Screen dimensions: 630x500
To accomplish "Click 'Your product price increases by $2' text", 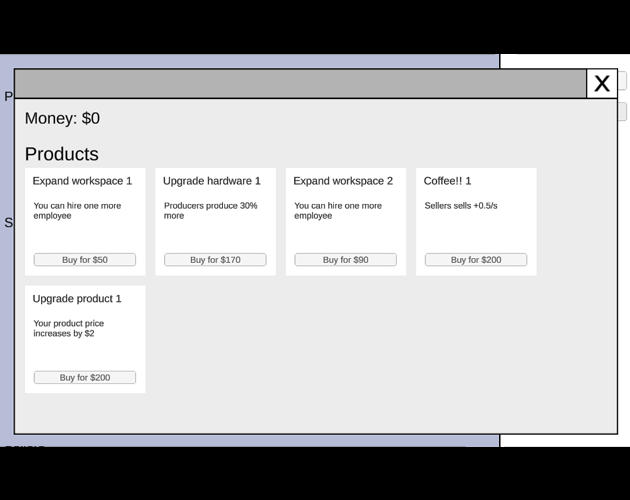I will pyautogui.click(x=69, y=328).
